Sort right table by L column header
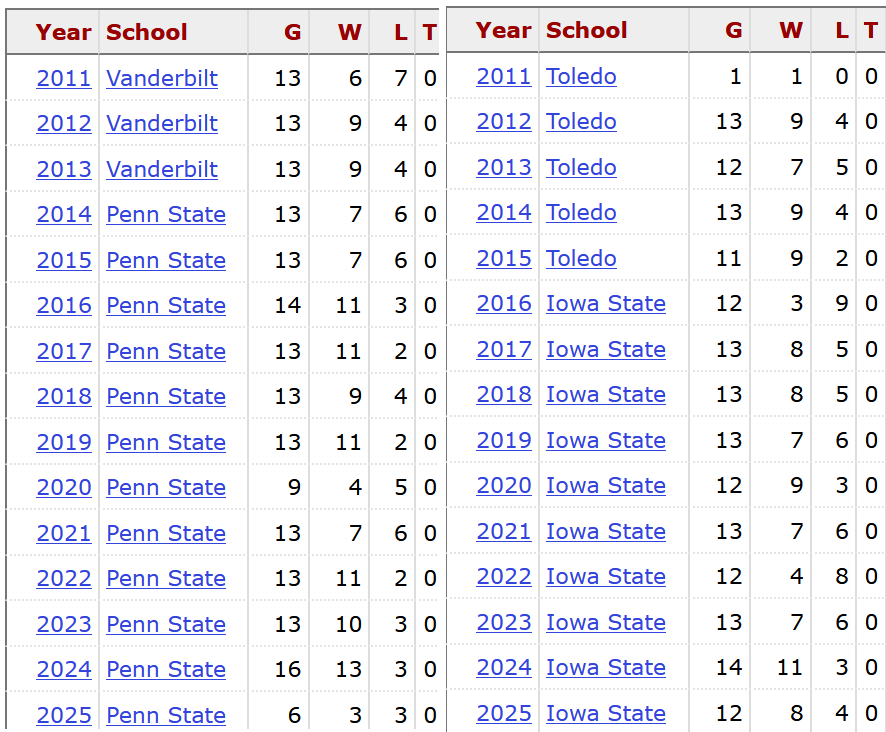The height and width of the screenshot is (732, 886). pyautogui.click(x=842, y=30)
